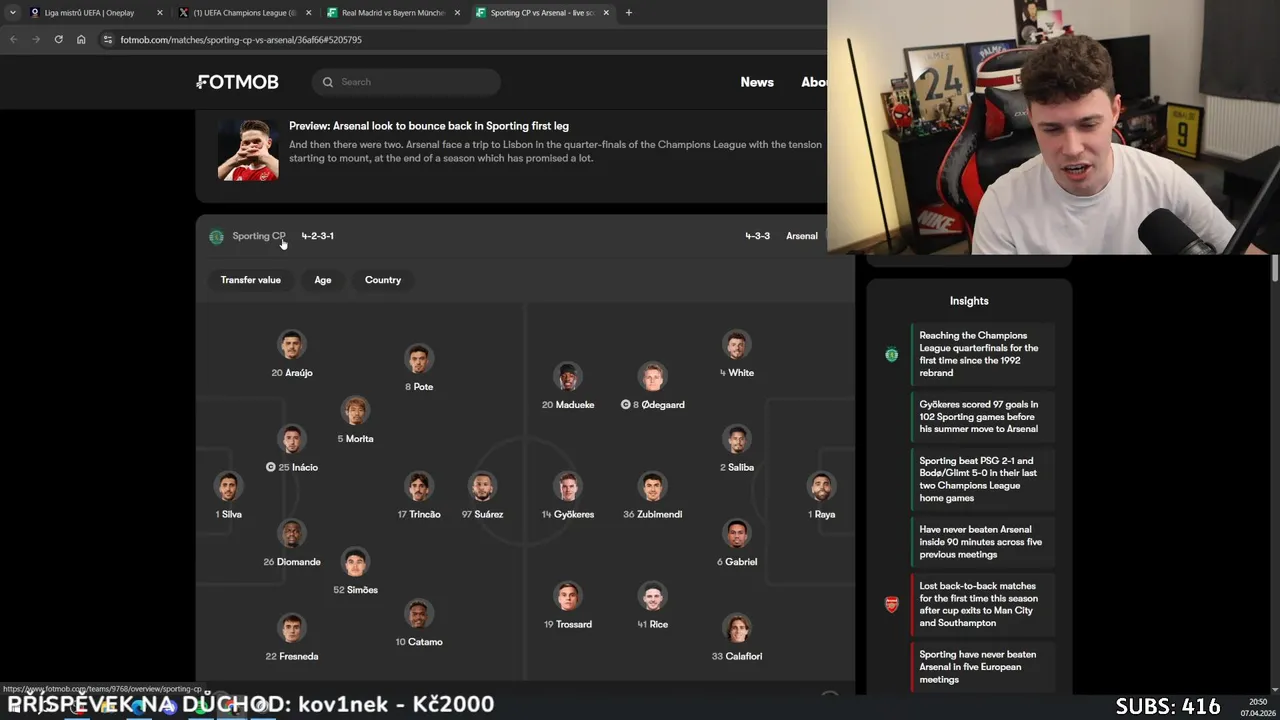Open the Sporting CP team link
The image size is (1280, 720).
(258, 236)
